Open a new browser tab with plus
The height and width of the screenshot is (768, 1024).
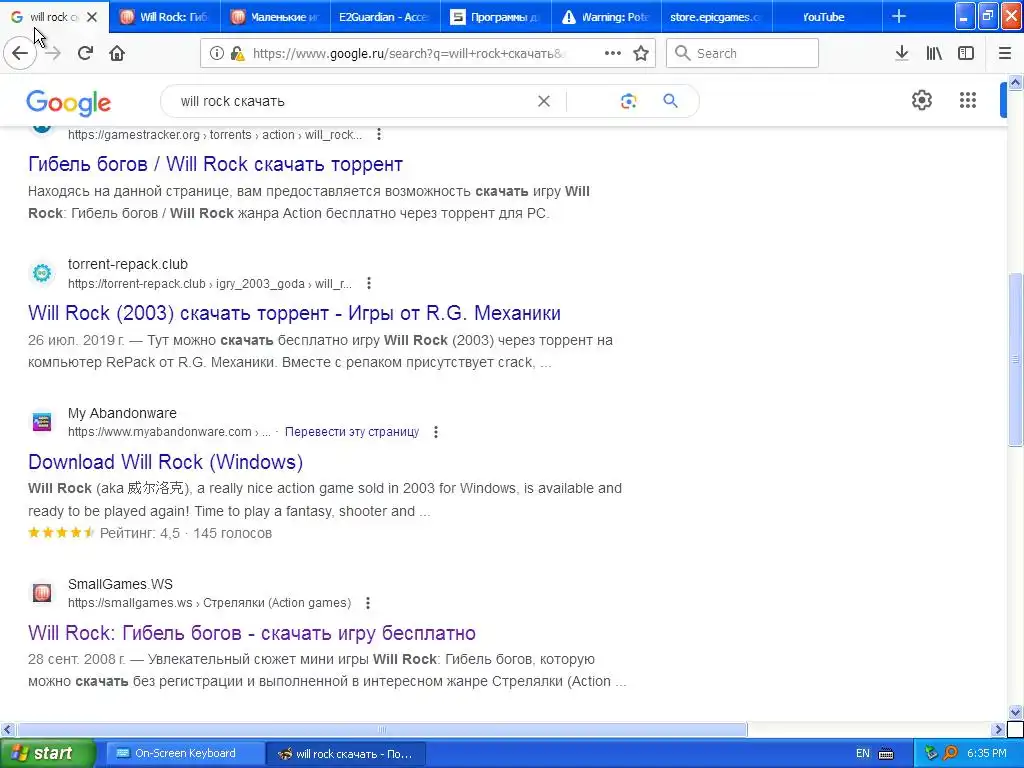pos(899,16)
